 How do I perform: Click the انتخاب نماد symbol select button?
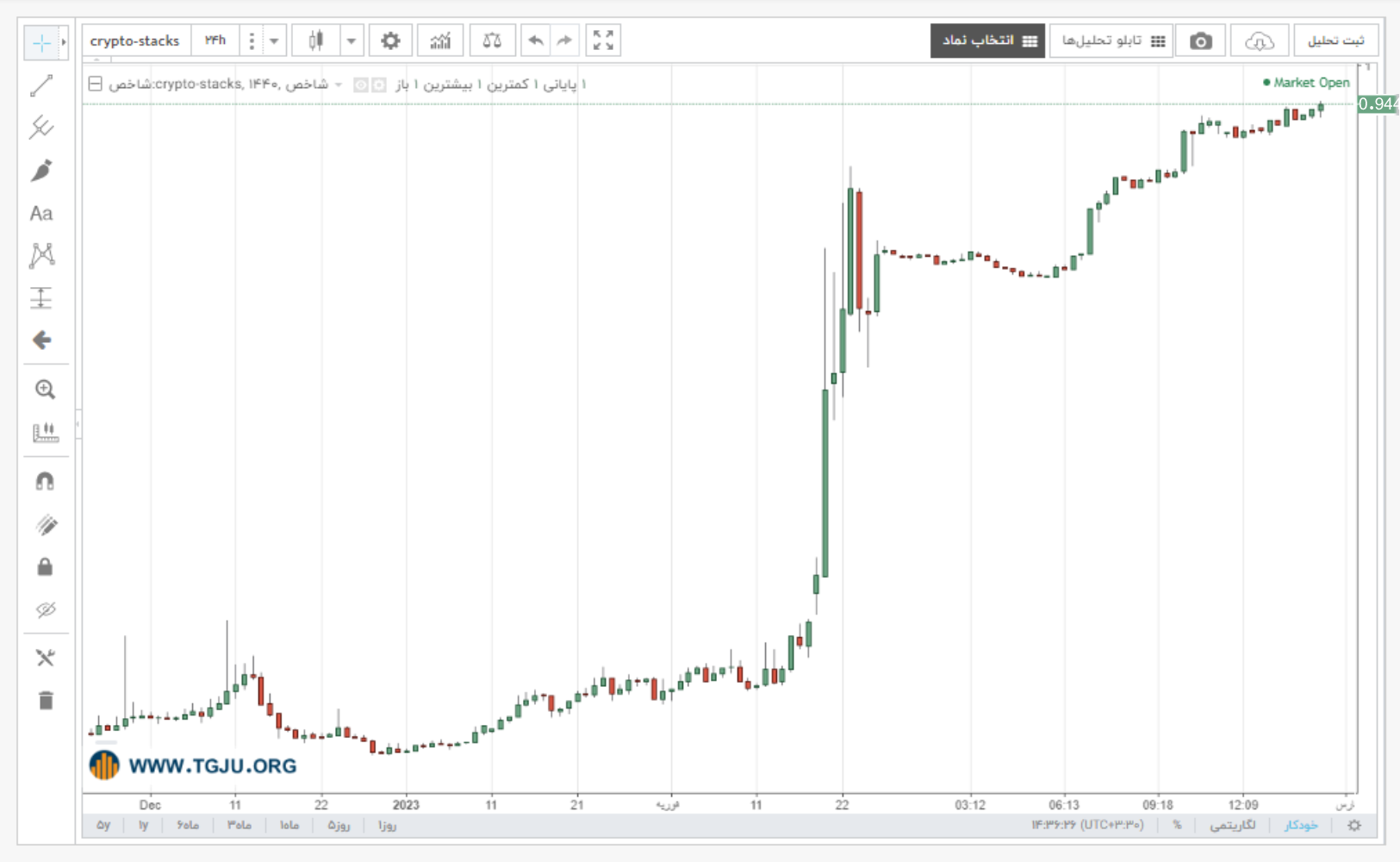(x=988, y=41)
